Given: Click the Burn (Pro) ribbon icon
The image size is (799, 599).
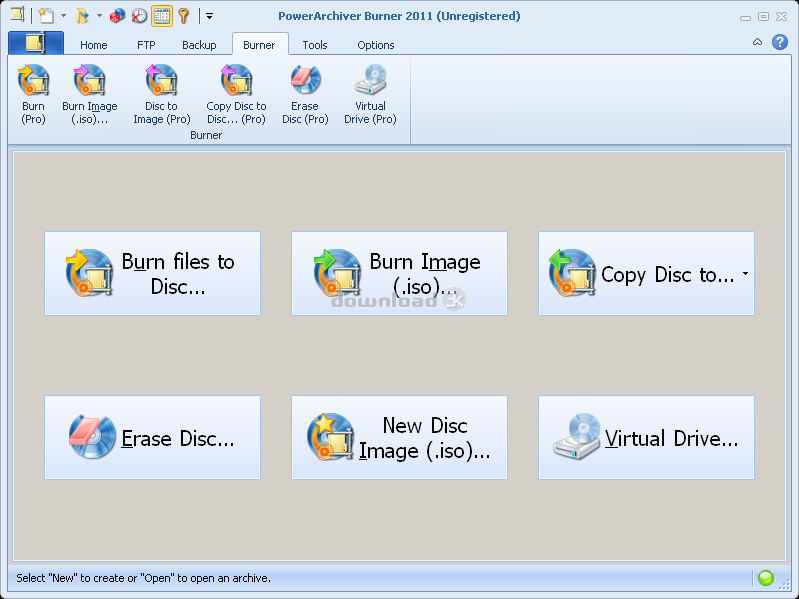Looking at the screenshot, I should (x=33, y=95).
